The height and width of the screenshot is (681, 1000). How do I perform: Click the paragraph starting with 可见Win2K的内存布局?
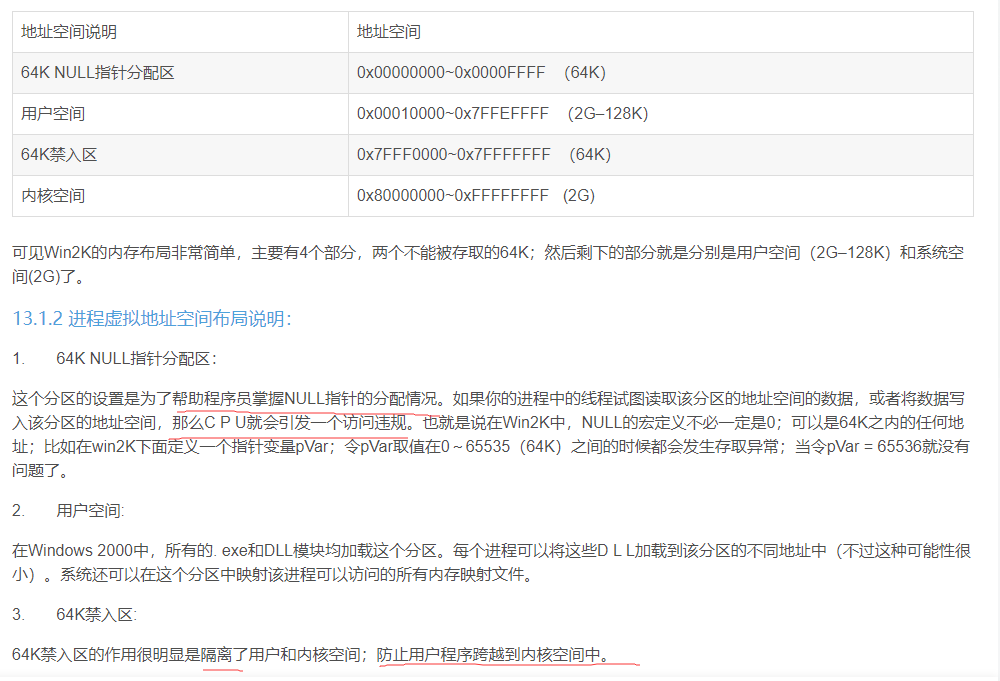(488, 264)
